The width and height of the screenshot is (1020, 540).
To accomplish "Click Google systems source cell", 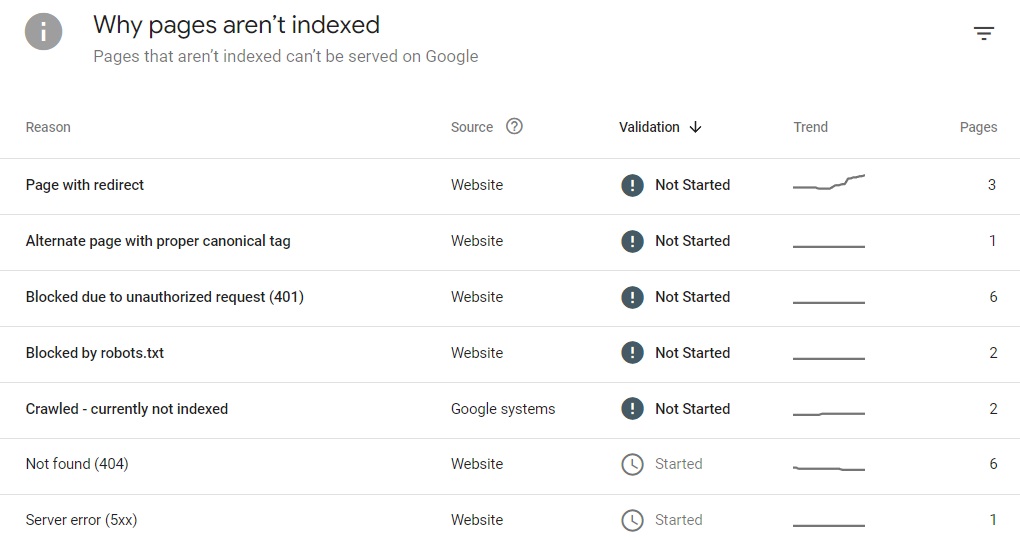I will pyautogui.click(x=503, y=409).
